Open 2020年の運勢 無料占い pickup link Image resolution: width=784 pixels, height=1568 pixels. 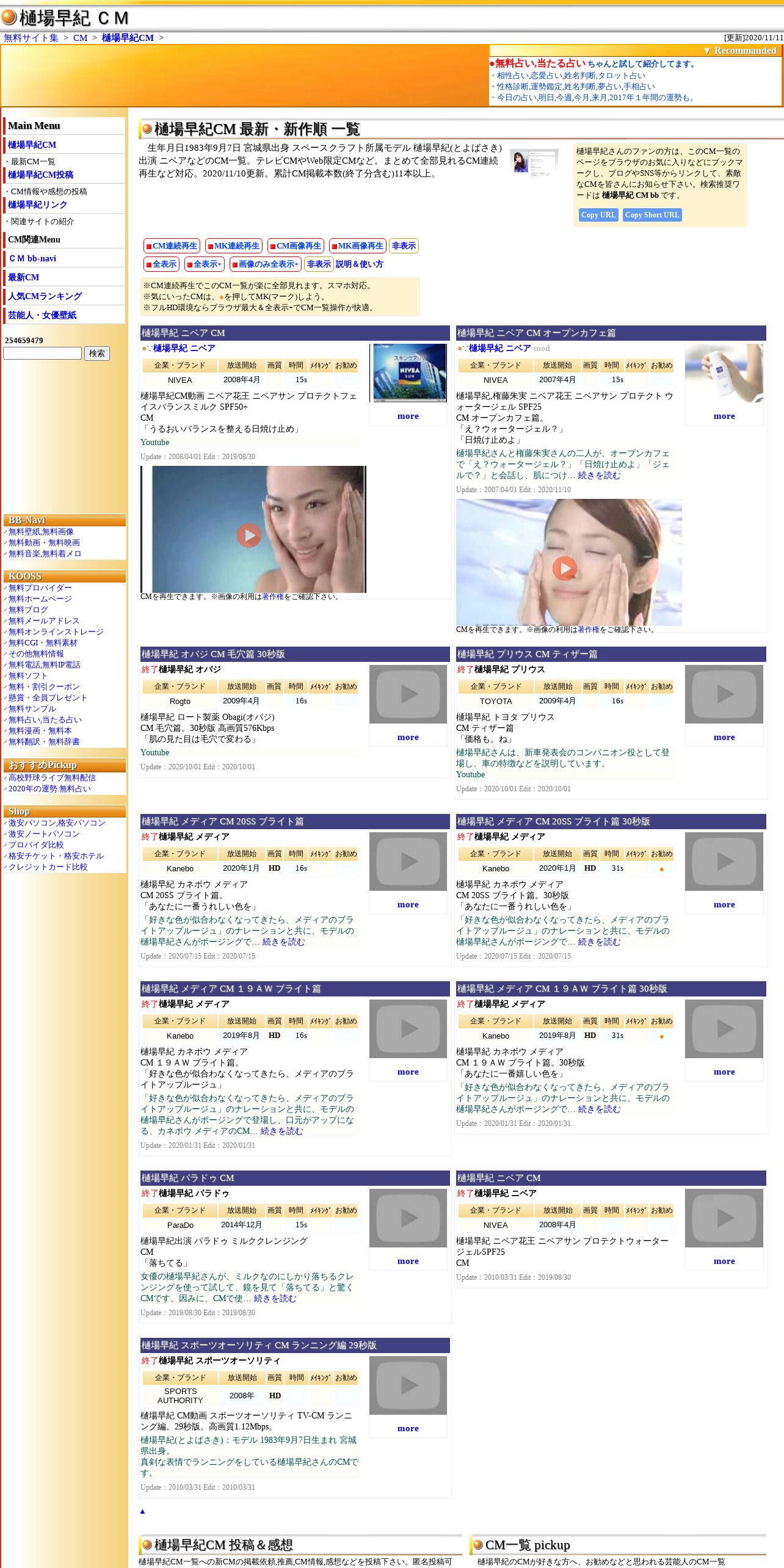49,789
